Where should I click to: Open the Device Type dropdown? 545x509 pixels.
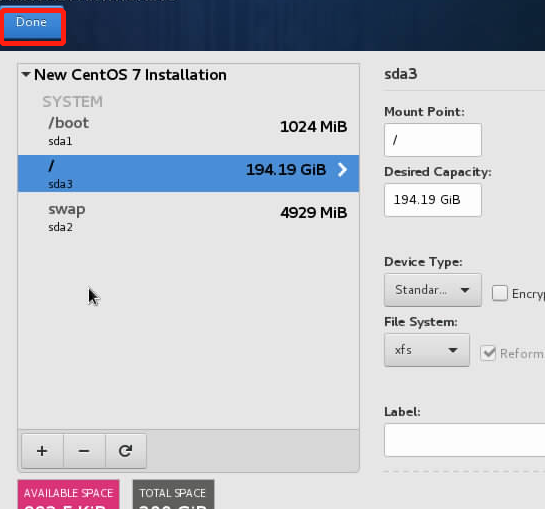(433, 290)
